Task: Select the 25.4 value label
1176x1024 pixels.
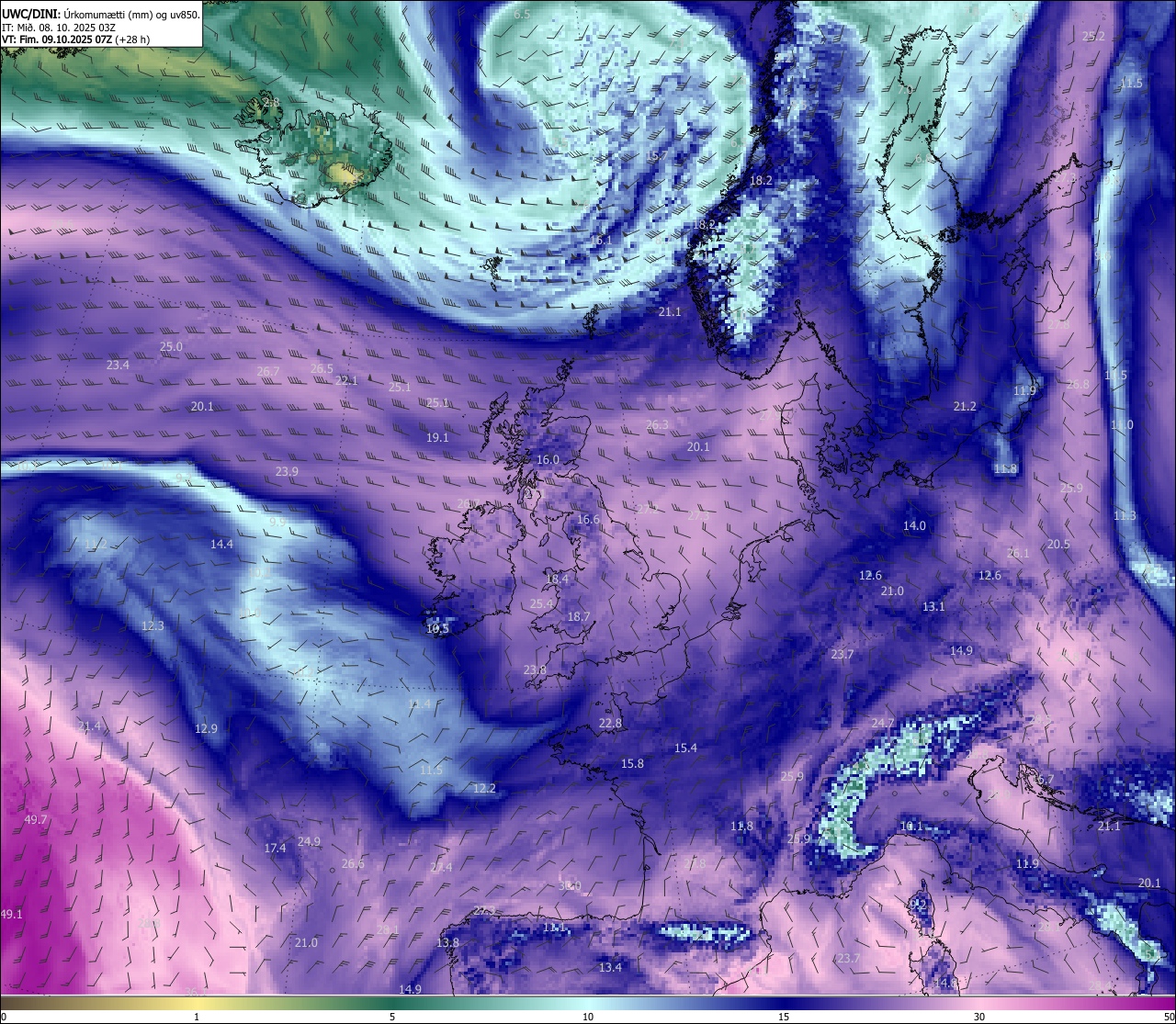Action: click(542, 604)
